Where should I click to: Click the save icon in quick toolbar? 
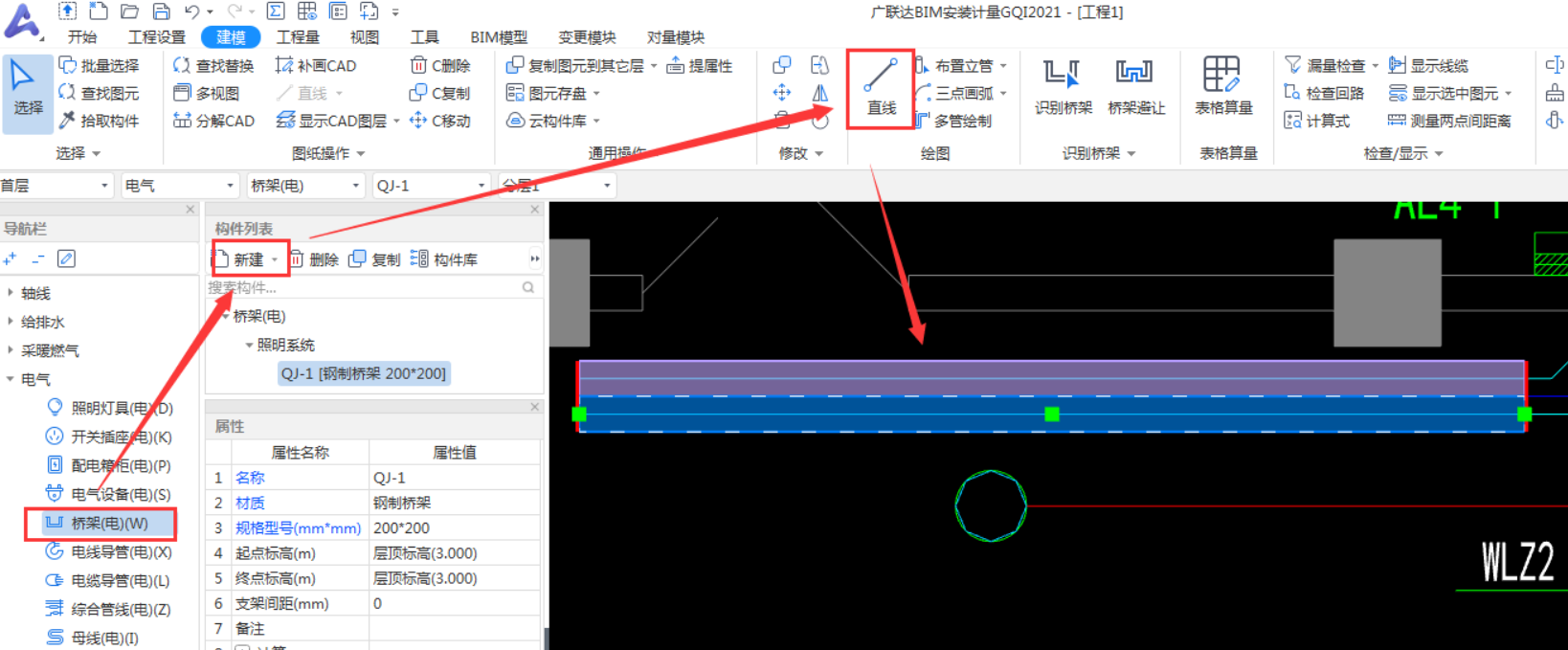(x=161, y=11)
